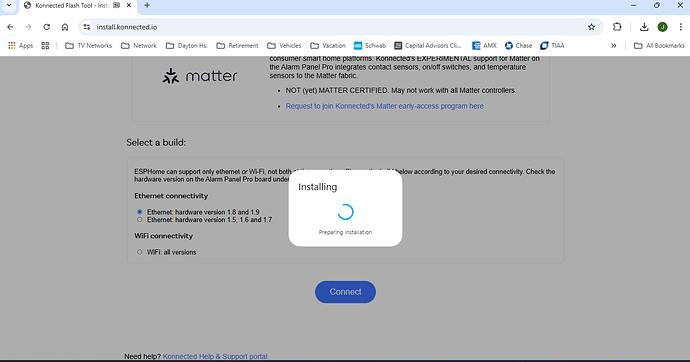Viewport: 690px width, 362px height.
Task: Show the Downloads panel
Action: point(644,27)
